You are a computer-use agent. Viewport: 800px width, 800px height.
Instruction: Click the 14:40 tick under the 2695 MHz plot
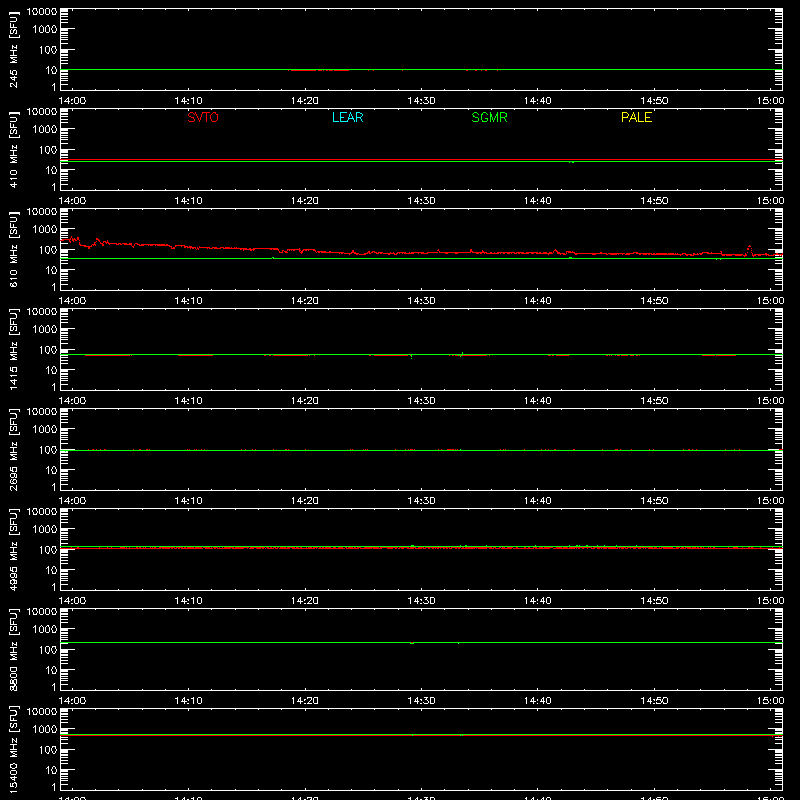tap(538, 501)
